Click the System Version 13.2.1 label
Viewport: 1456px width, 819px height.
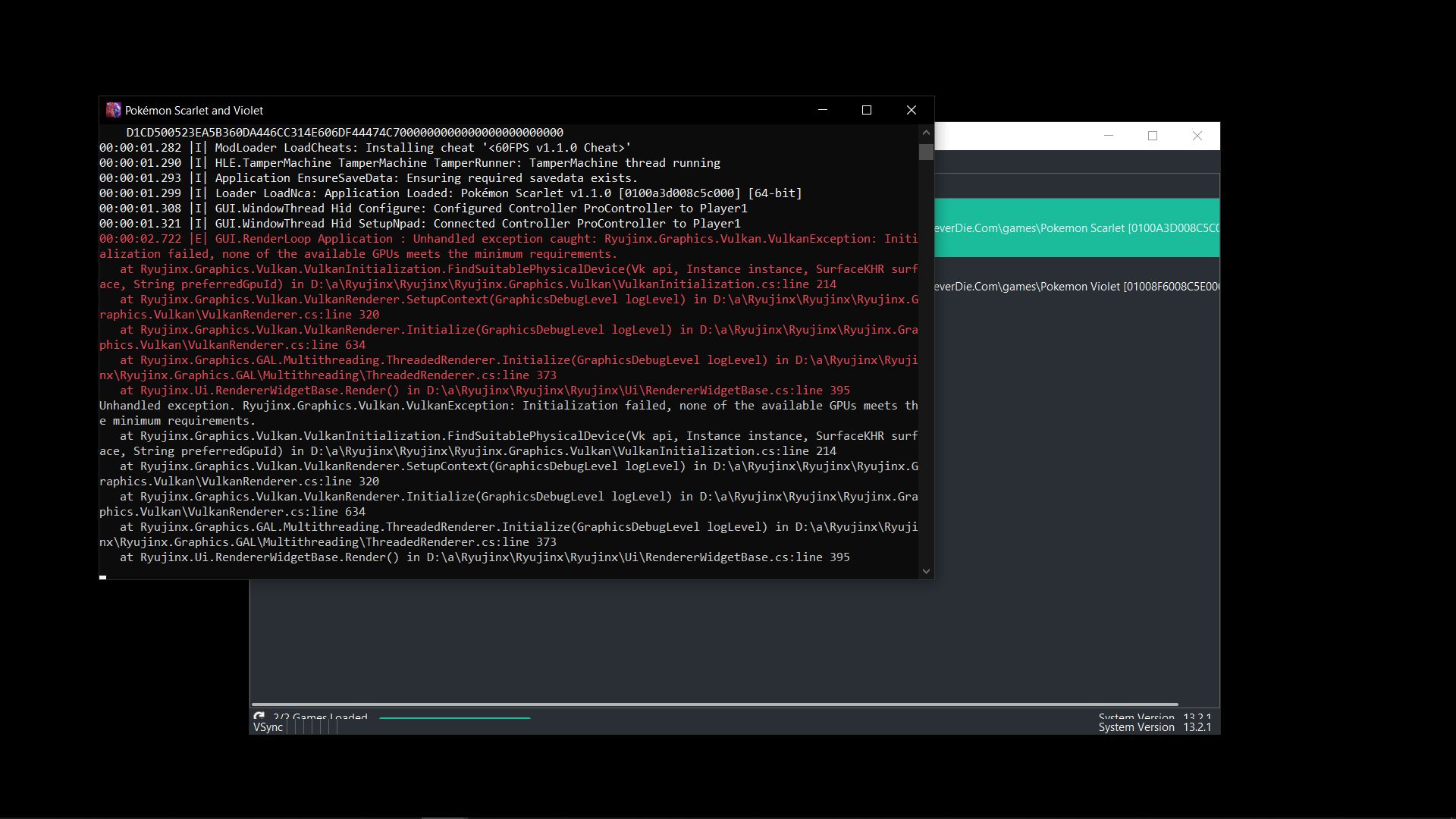point(1154,727)
